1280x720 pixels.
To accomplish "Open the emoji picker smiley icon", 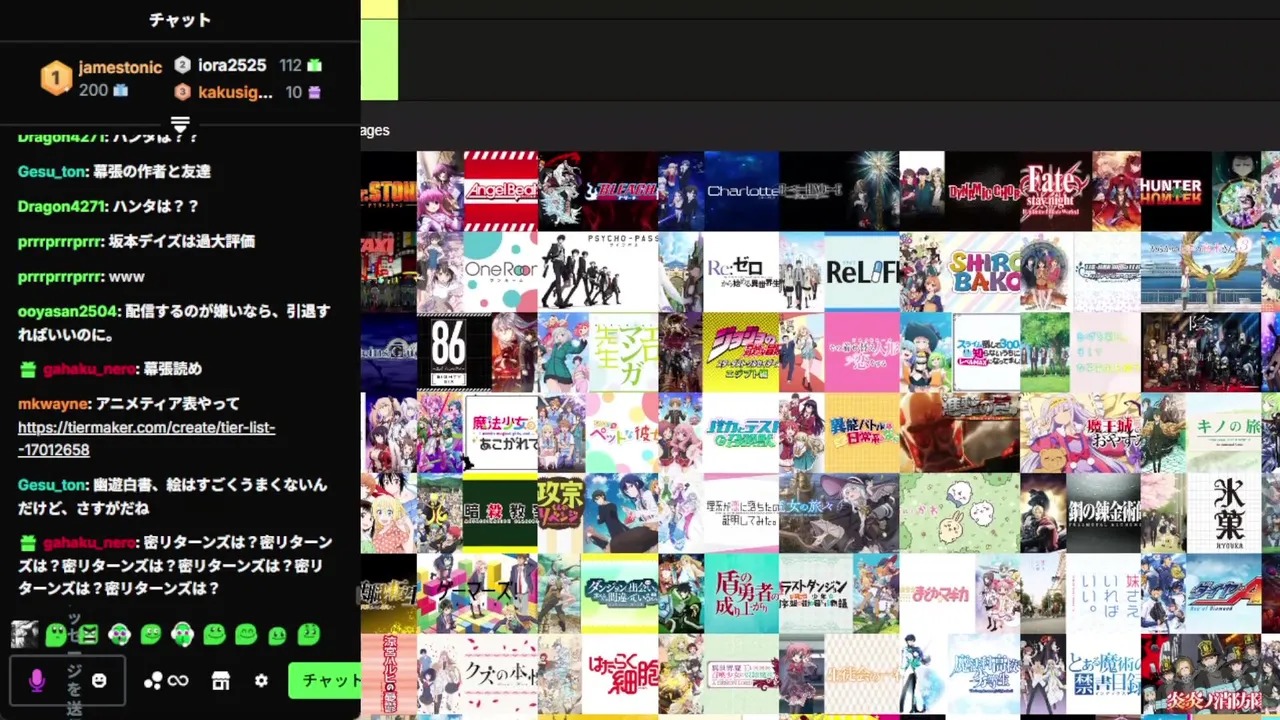I will click(x=99, y=681).
